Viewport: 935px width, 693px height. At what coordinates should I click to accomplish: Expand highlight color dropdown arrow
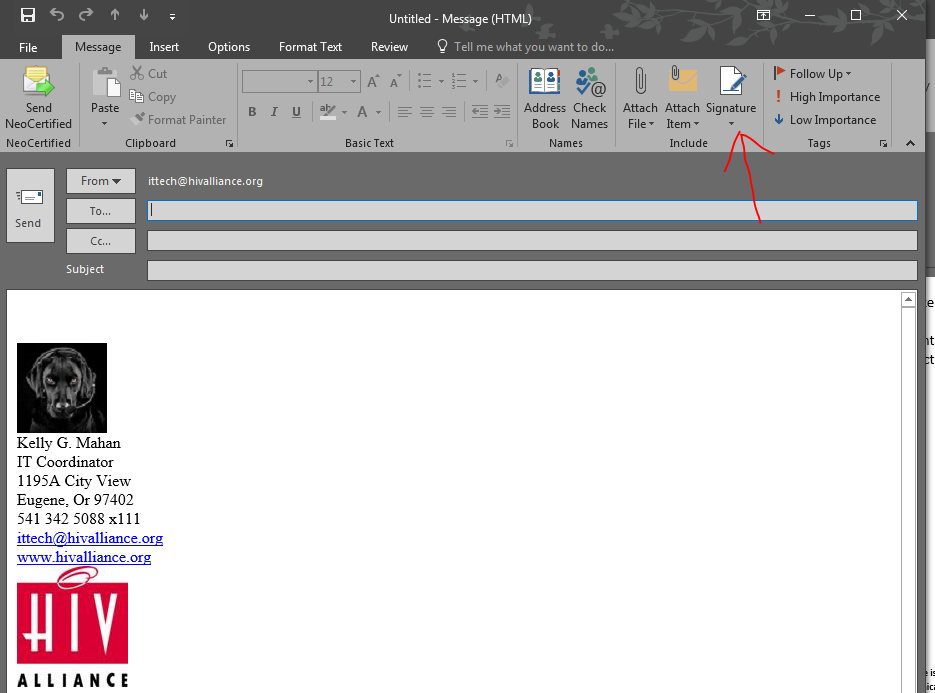(344, 112)
